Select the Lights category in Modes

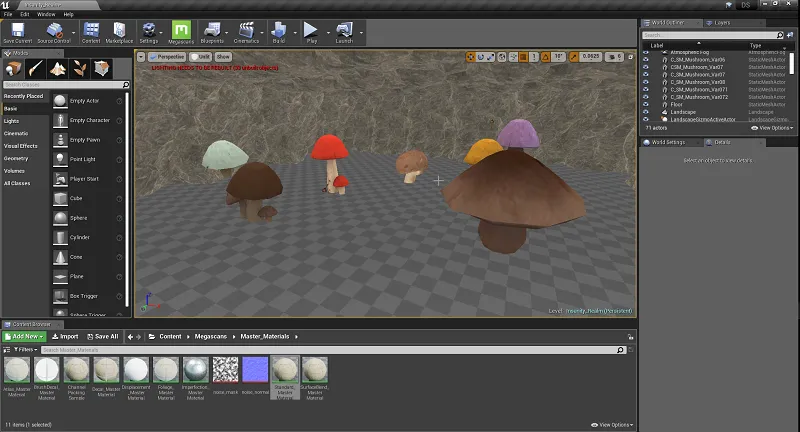[11, 121]
